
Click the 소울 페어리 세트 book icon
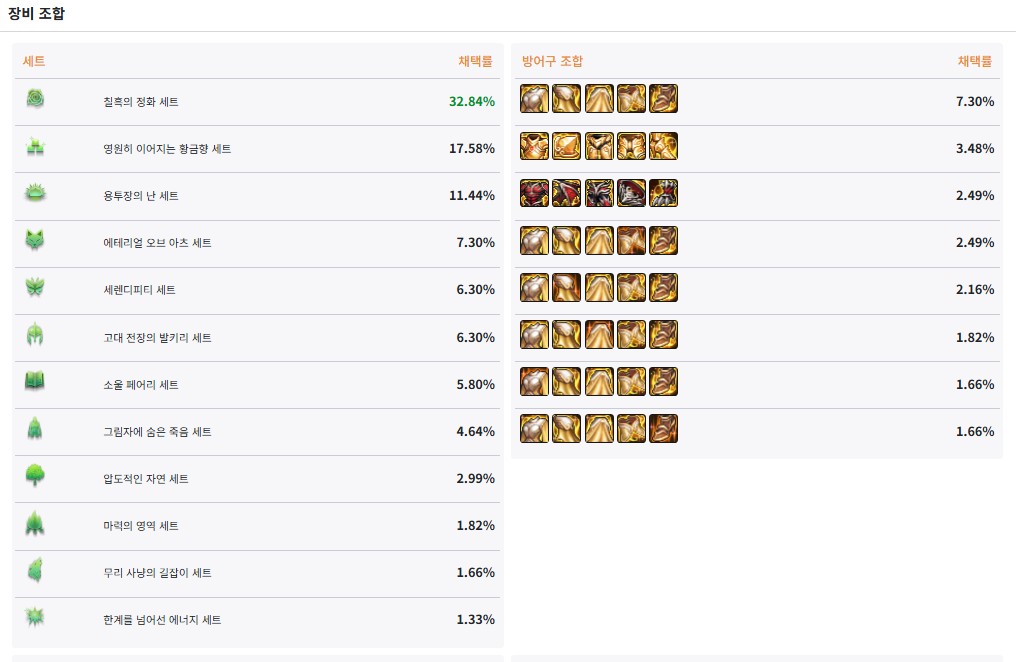[35, 382]
